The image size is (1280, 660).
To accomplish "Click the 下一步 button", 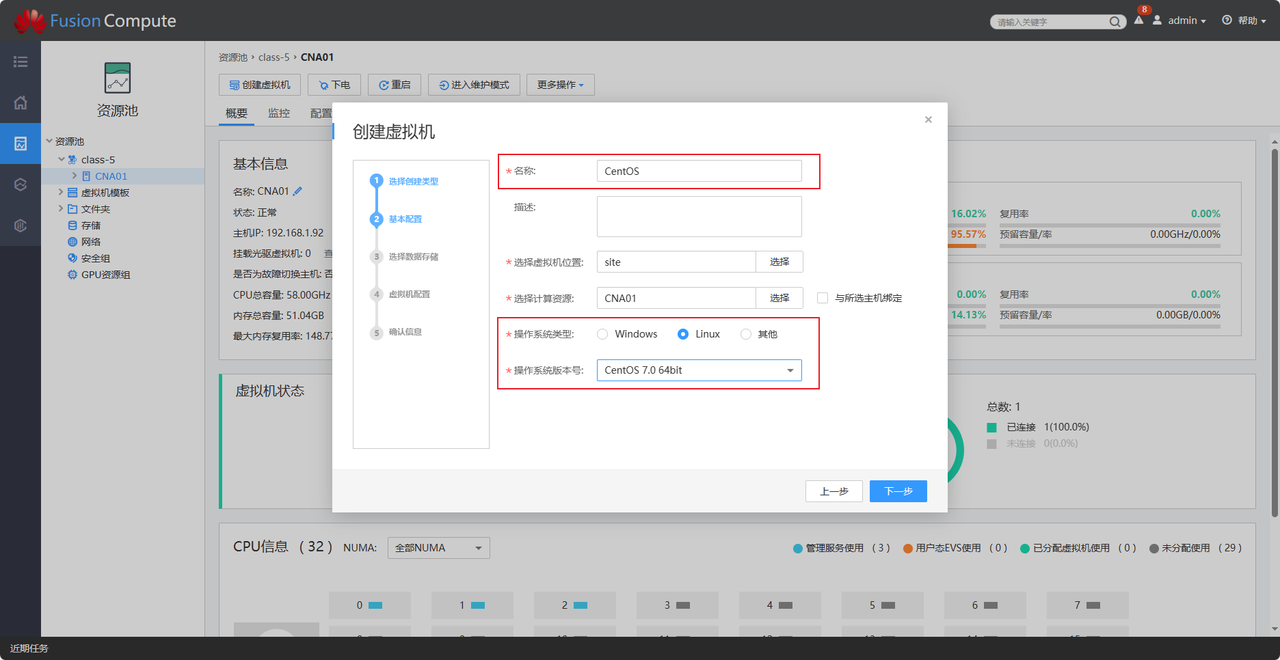I will 897,491.
